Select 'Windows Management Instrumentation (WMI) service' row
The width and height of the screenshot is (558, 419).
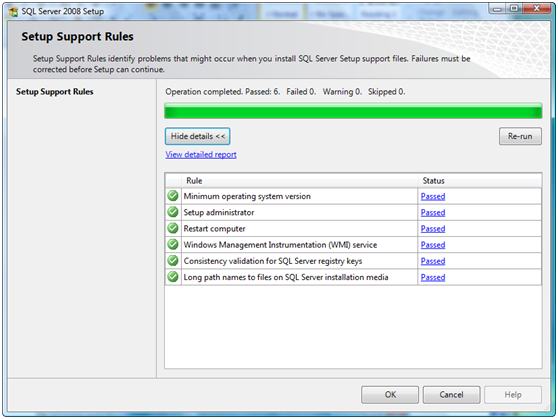click(x=353, y=245)
